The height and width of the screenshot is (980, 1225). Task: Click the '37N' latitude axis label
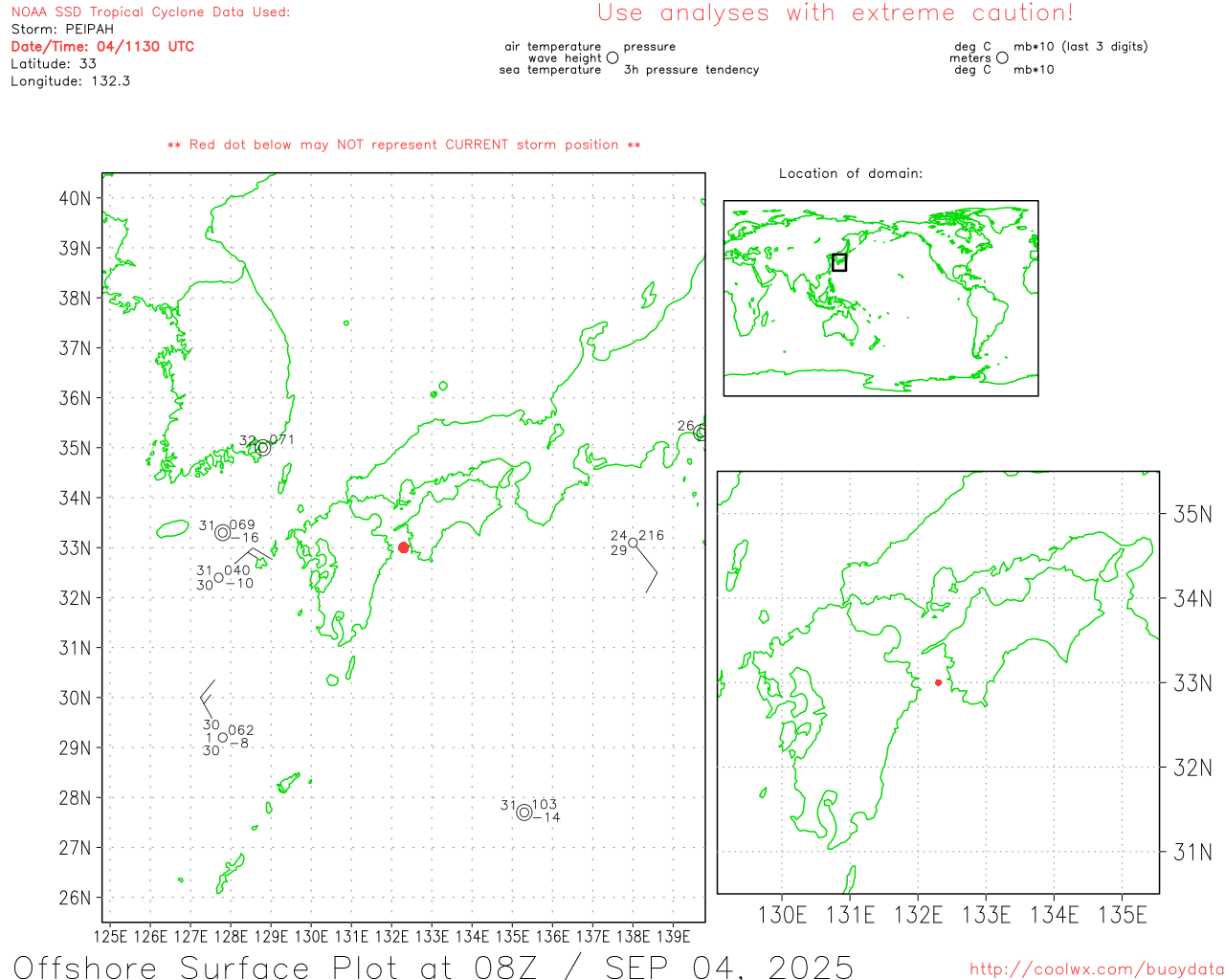point(76,348)
